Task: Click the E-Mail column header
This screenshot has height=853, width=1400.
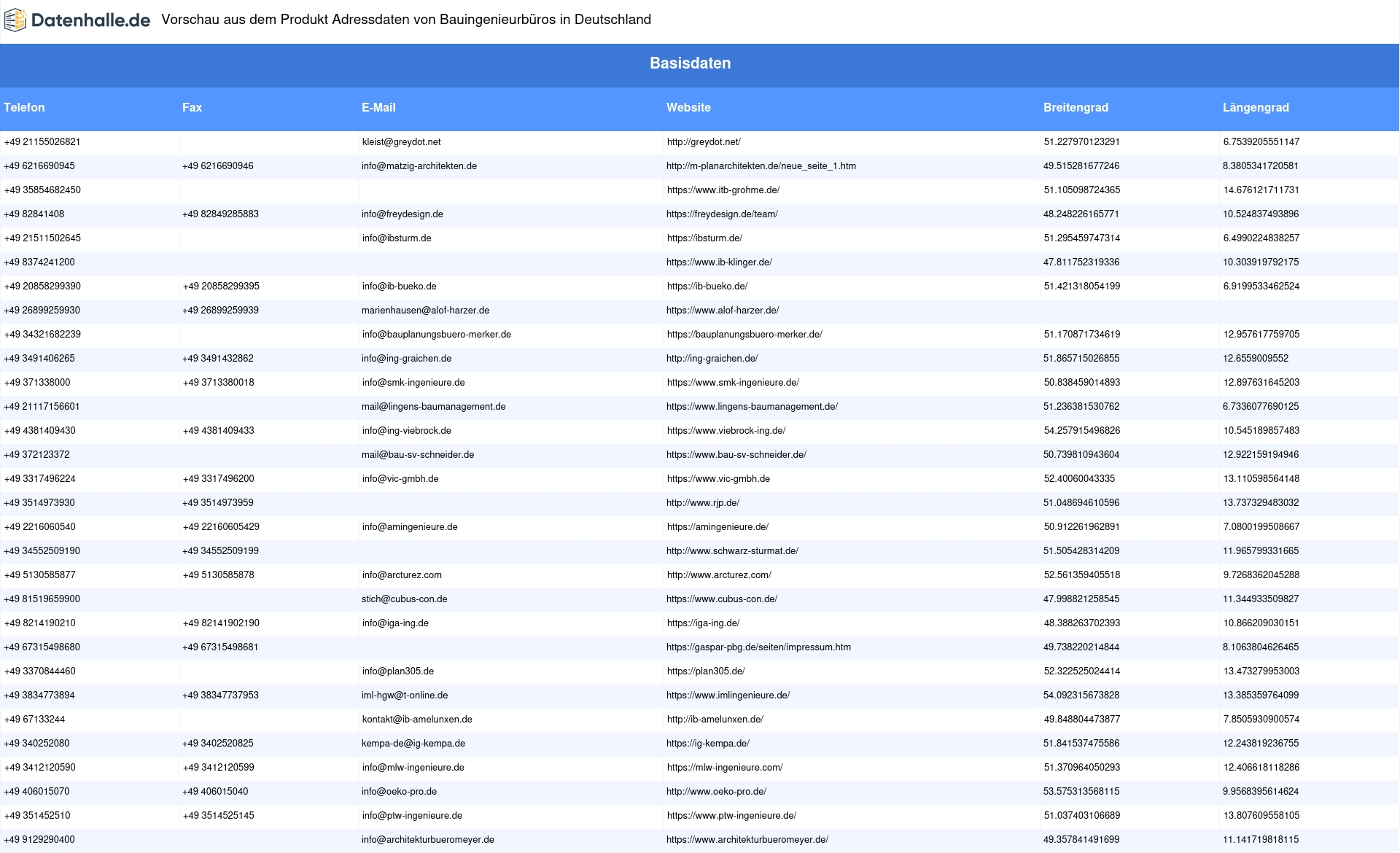Action: [378, 108]
